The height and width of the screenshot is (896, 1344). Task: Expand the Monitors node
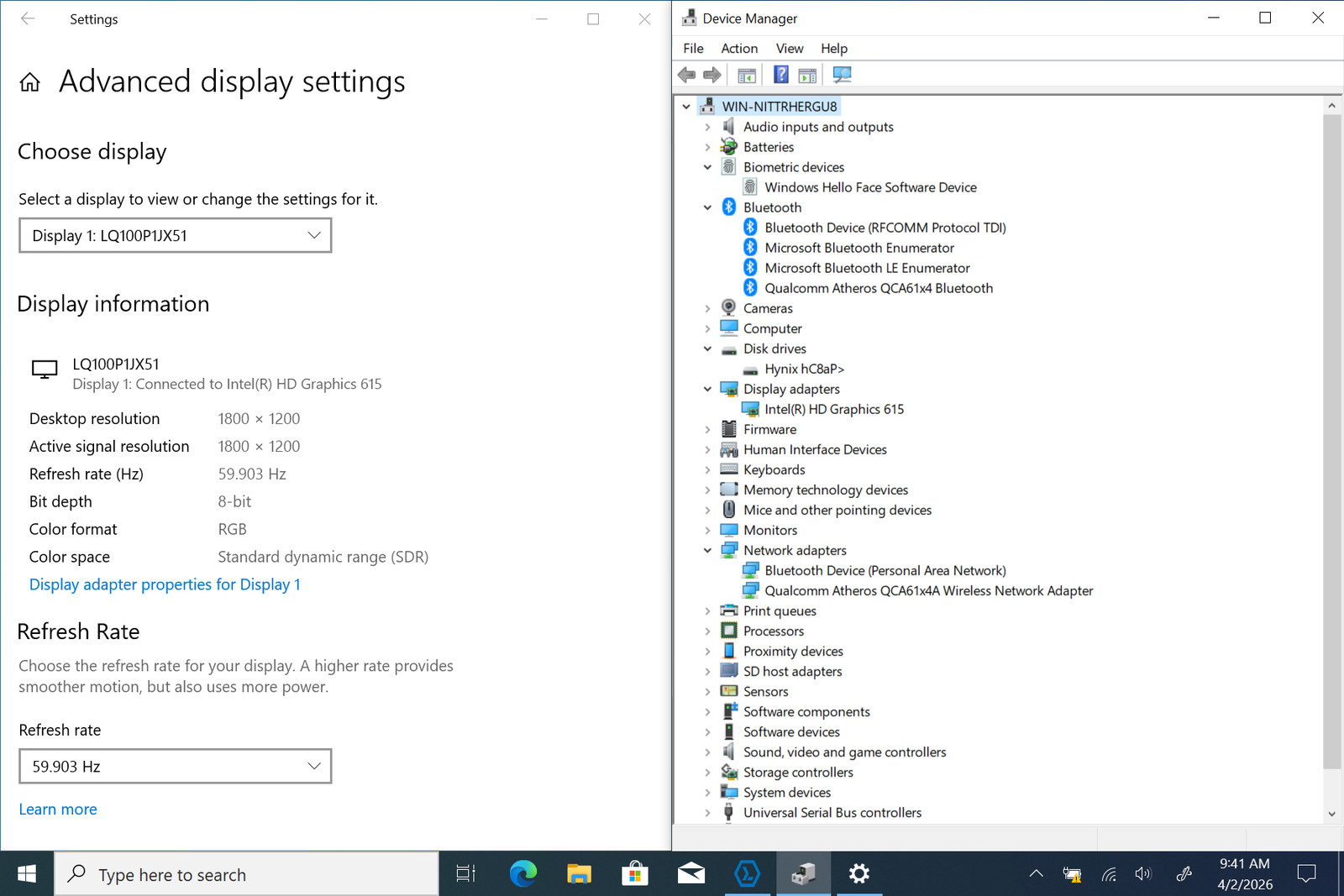click(x=707, y=530)
